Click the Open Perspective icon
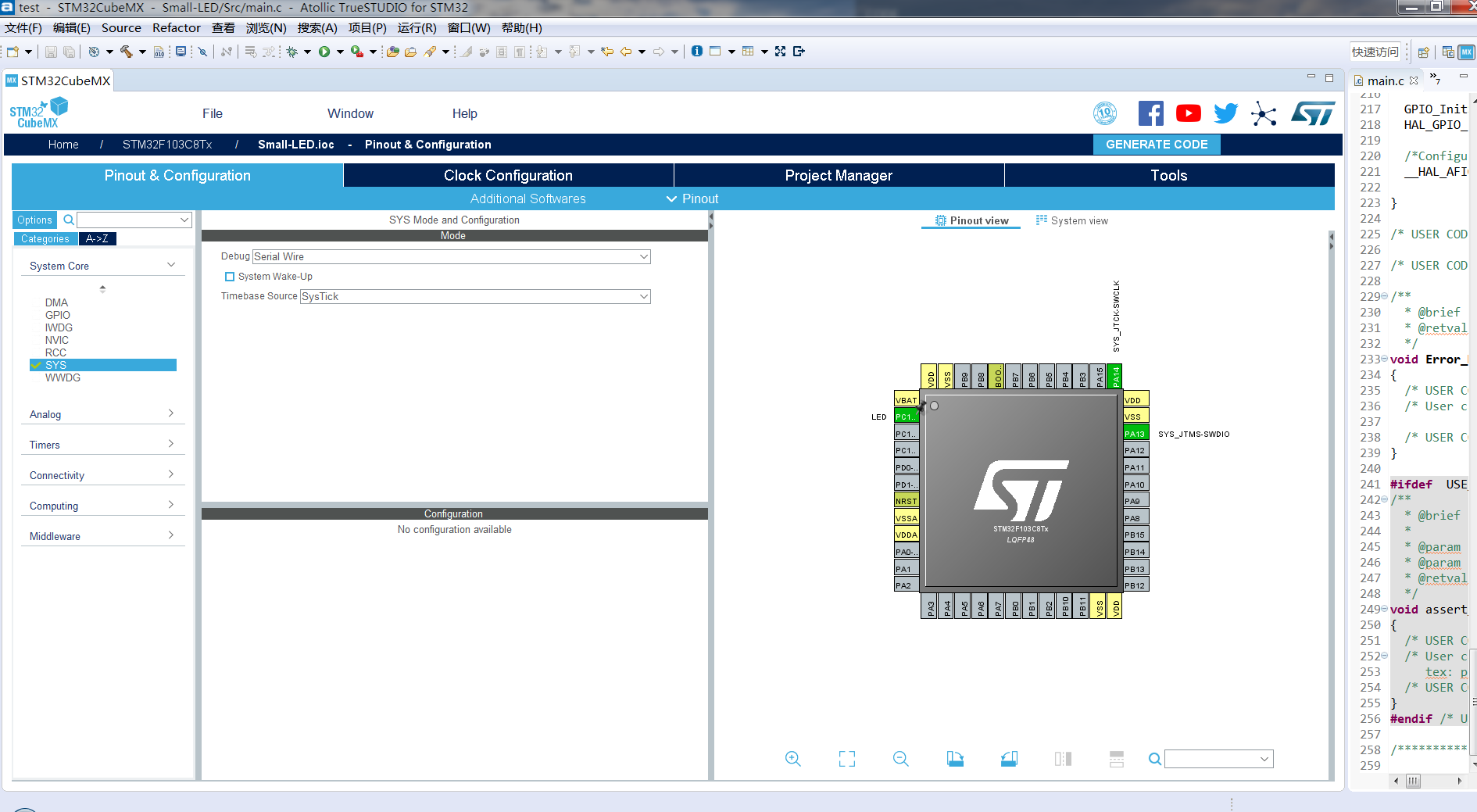This screenshot has height=812, width=1477. [x=1424, y=52]
